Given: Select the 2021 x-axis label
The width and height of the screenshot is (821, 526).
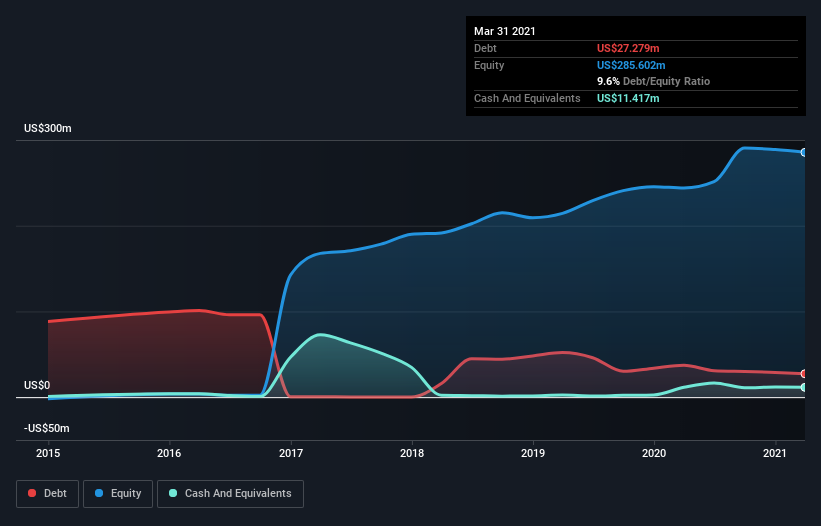Looking at the screenshot, I should click(x=775, y=453).
